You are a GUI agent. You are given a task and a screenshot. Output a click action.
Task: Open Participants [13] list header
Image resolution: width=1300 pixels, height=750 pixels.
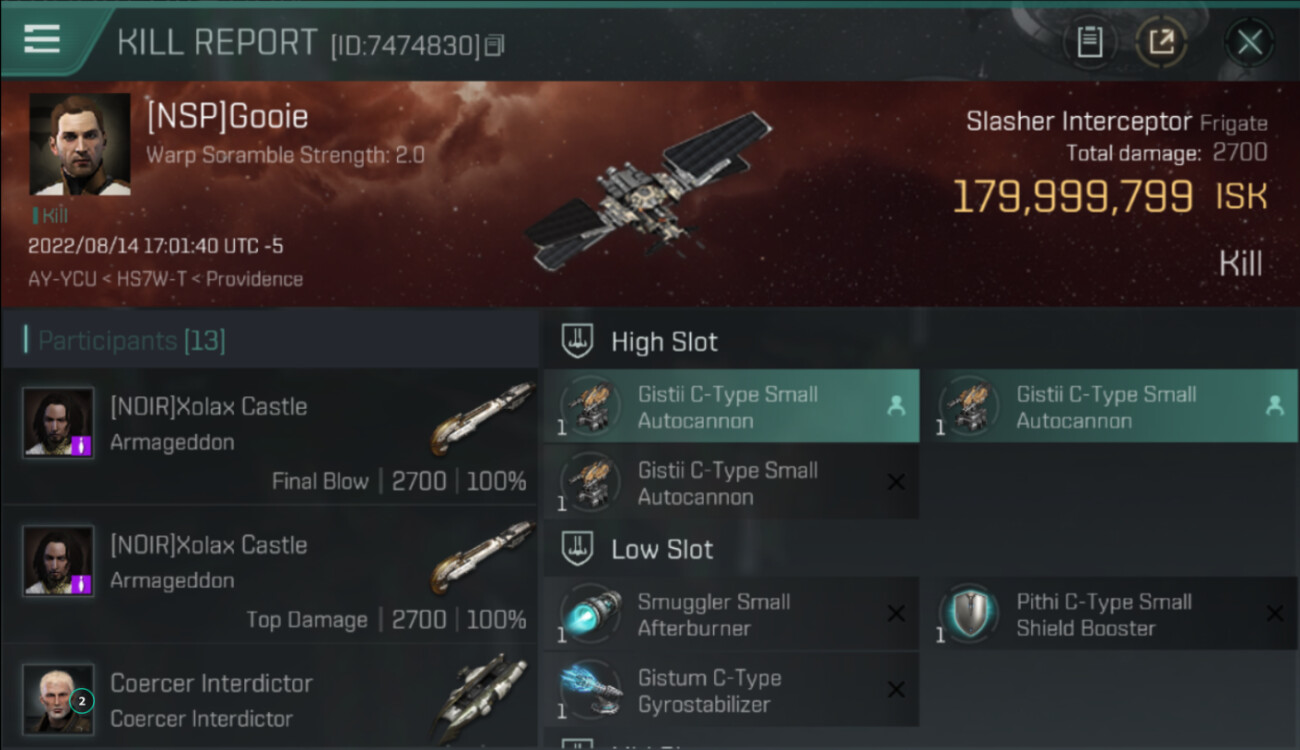pos(126,341)
